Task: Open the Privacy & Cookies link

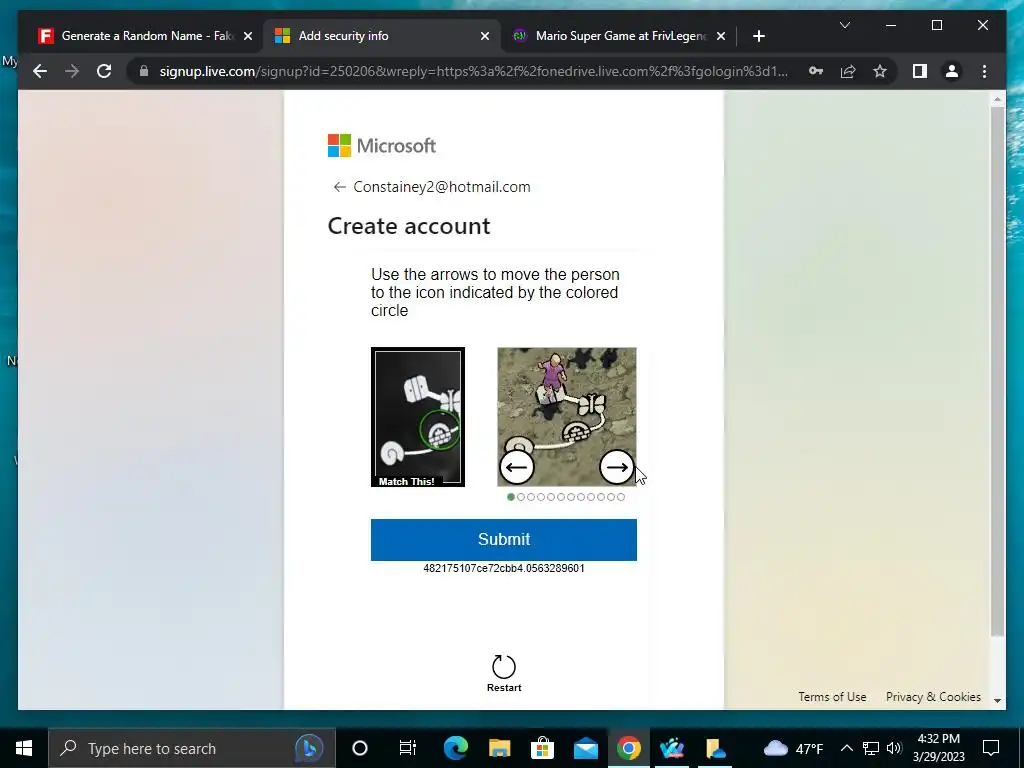Action: (933, 697)
